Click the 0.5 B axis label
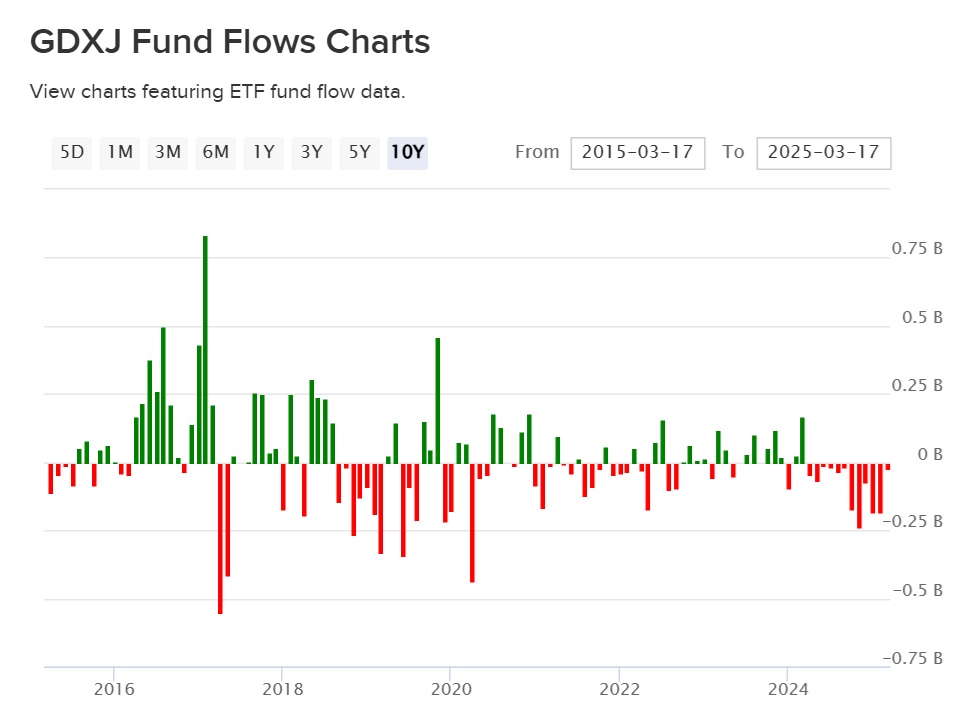Screen dimensions: 969x727 pos(922,317)
